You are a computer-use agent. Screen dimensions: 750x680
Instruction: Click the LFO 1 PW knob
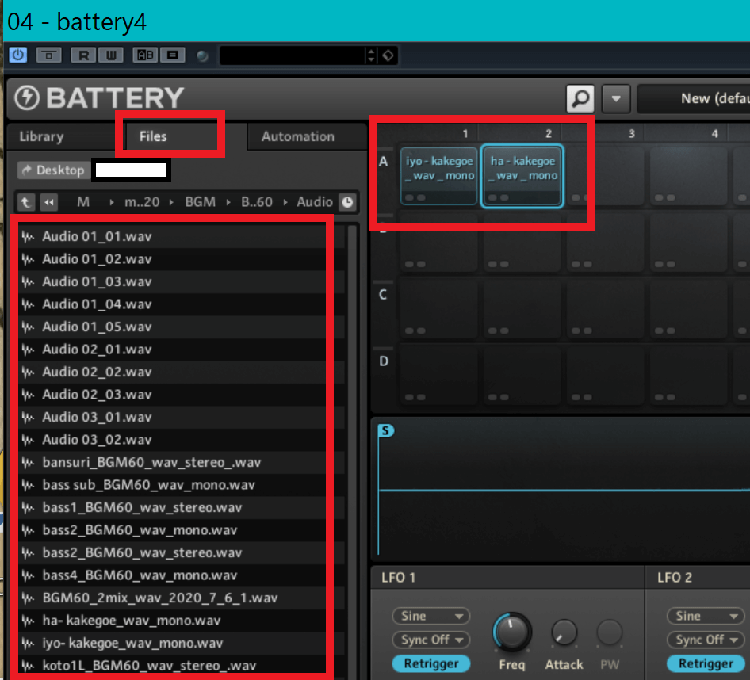(x=609, y=632)
